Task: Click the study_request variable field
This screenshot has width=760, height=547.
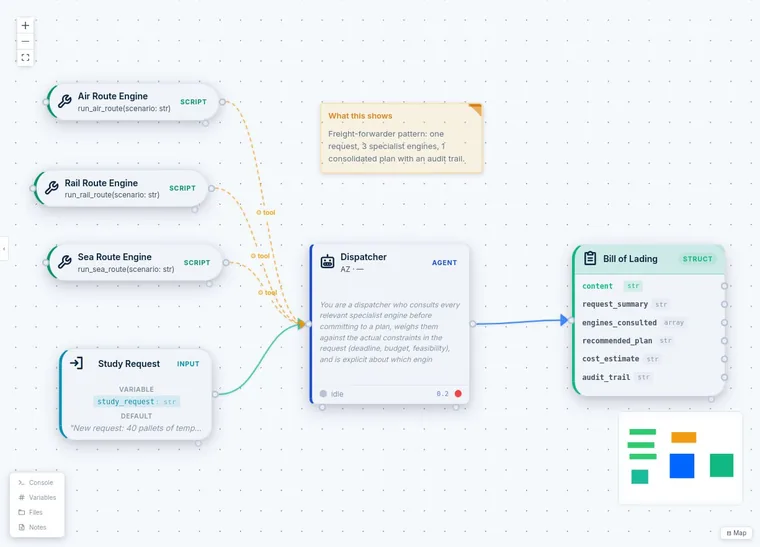Action: point(137,402)
